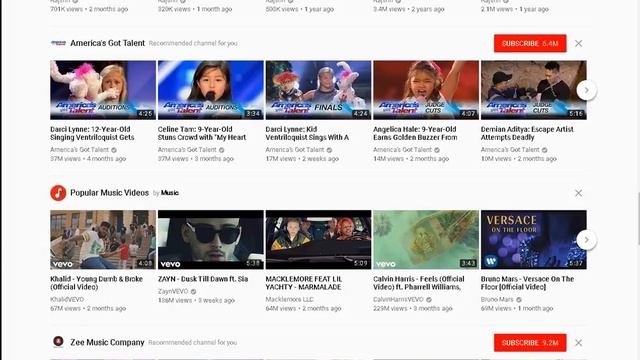Click '17M views • 2 weeks ago' text
The width and height of the screenshot is (640, 360).
point(302,159)
